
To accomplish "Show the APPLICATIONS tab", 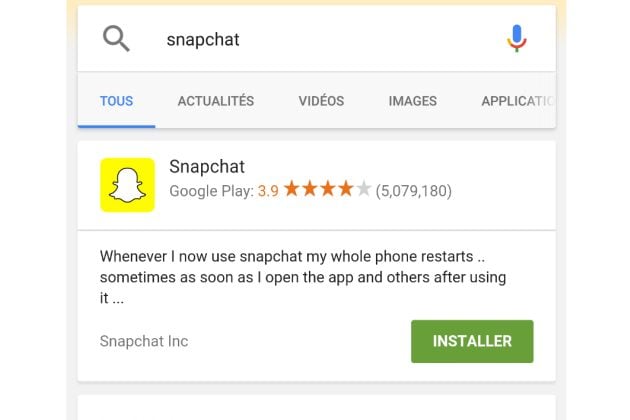I will (x=518, y=101).
